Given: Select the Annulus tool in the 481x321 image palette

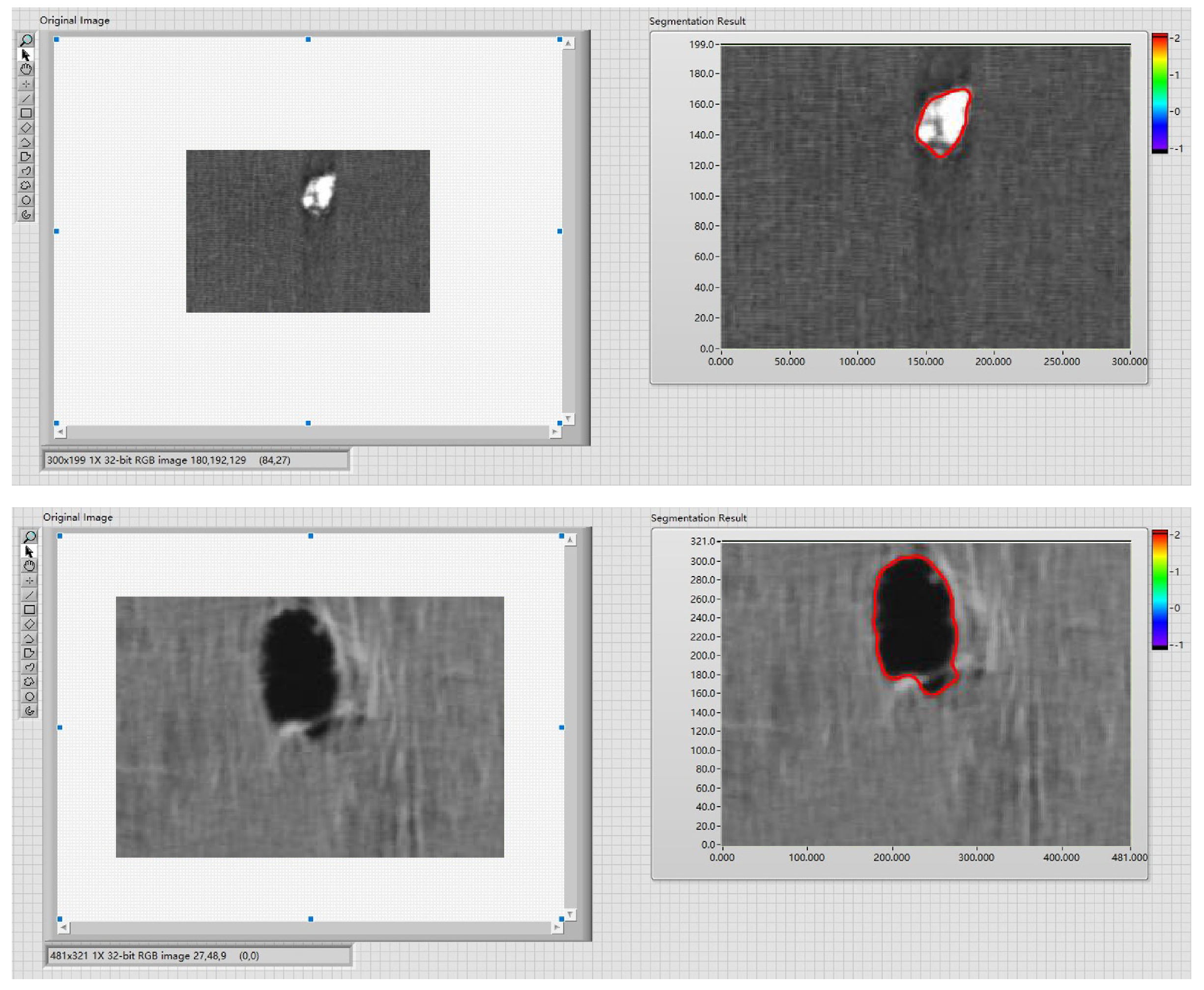Looking at the screenshot, I should pos(29,711).
